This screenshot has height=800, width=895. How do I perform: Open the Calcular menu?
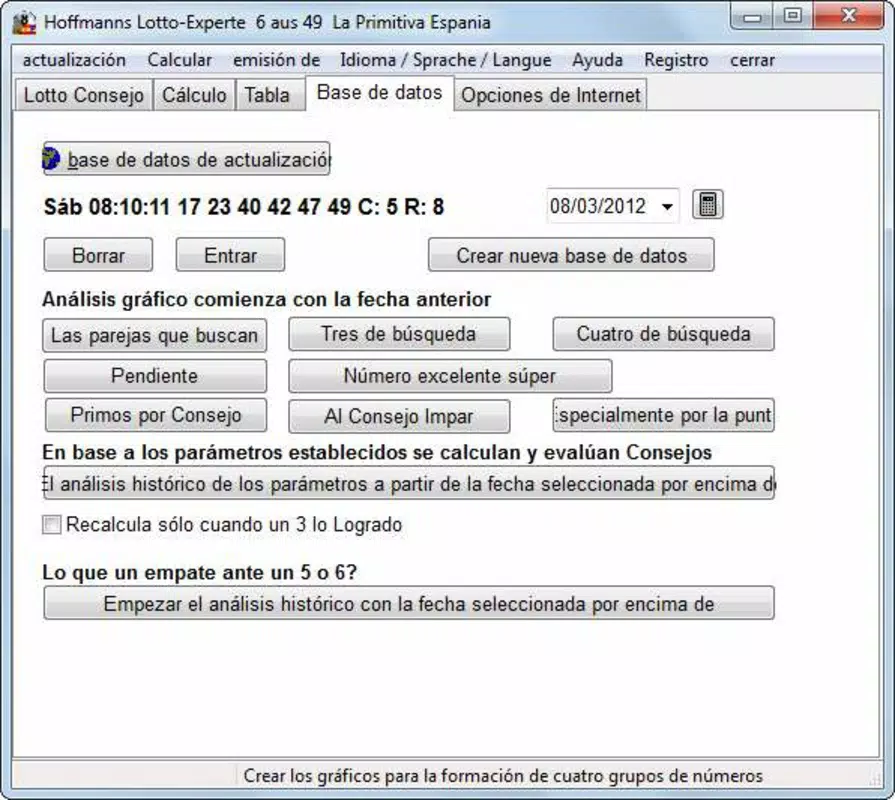tap(180, 60)
